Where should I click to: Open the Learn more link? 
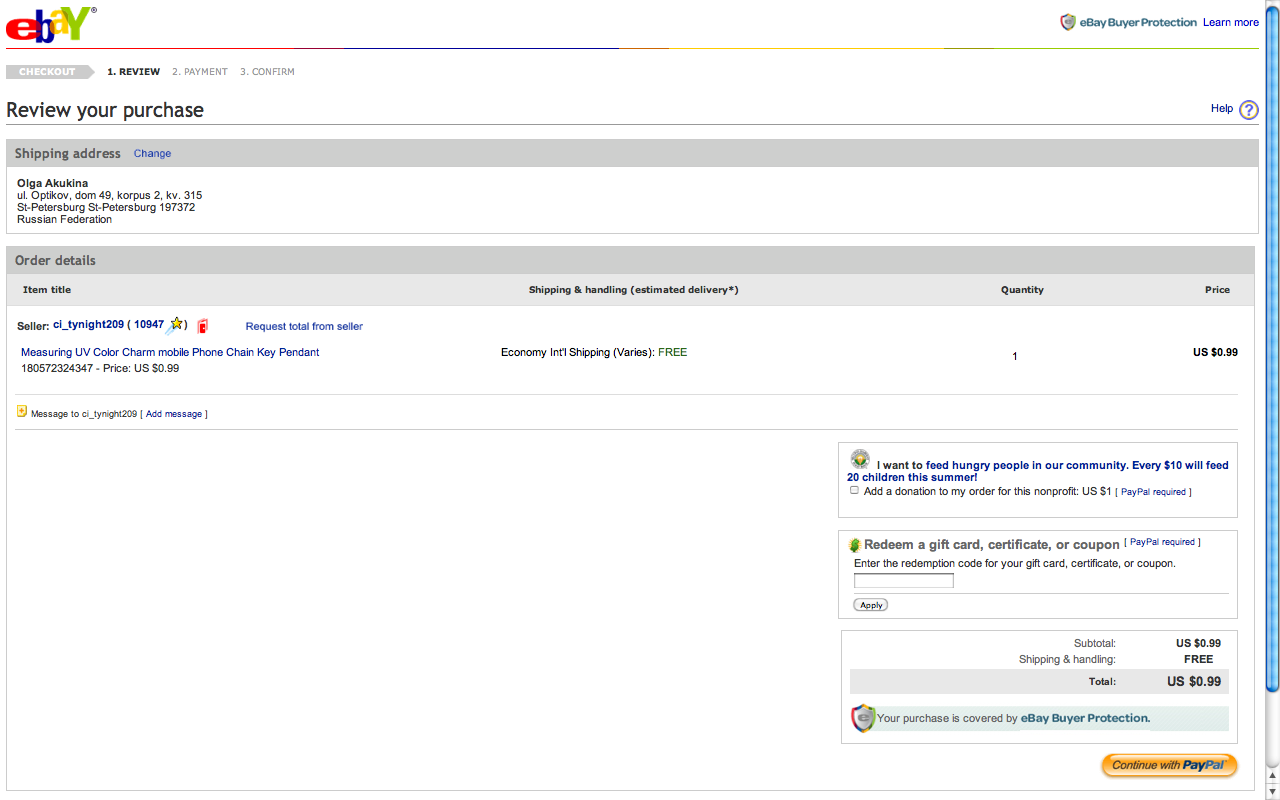click(1231, 22)
